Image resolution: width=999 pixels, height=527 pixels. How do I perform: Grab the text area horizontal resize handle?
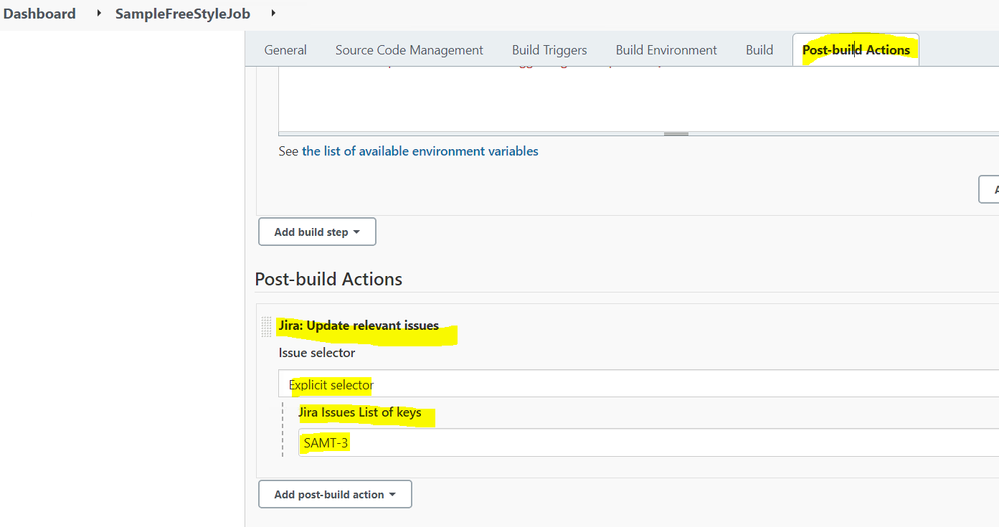[x=676, y=134]
